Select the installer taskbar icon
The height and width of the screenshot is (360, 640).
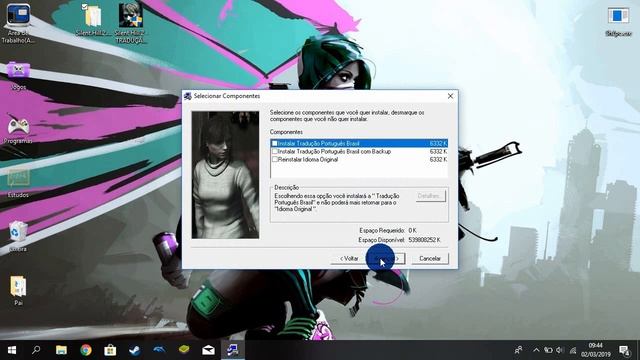[233, 350]
